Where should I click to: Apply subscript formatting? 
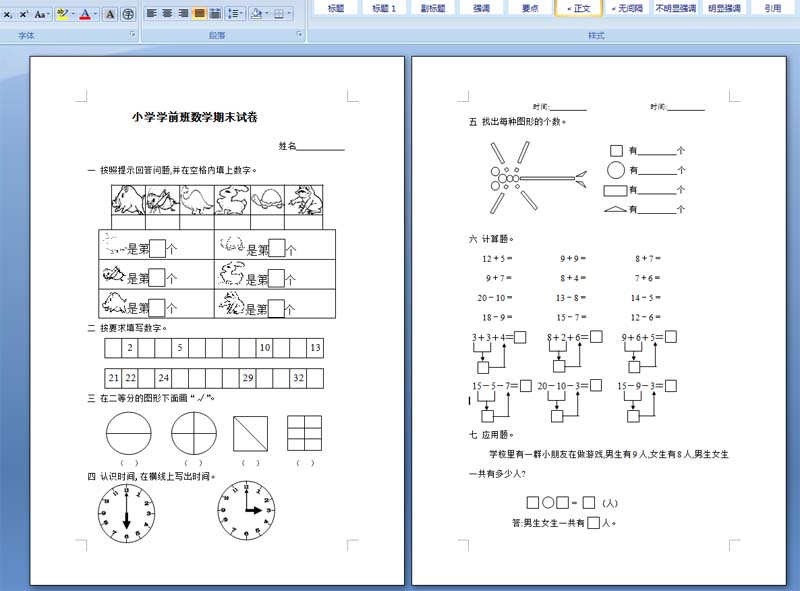click(x=8, y=14)
